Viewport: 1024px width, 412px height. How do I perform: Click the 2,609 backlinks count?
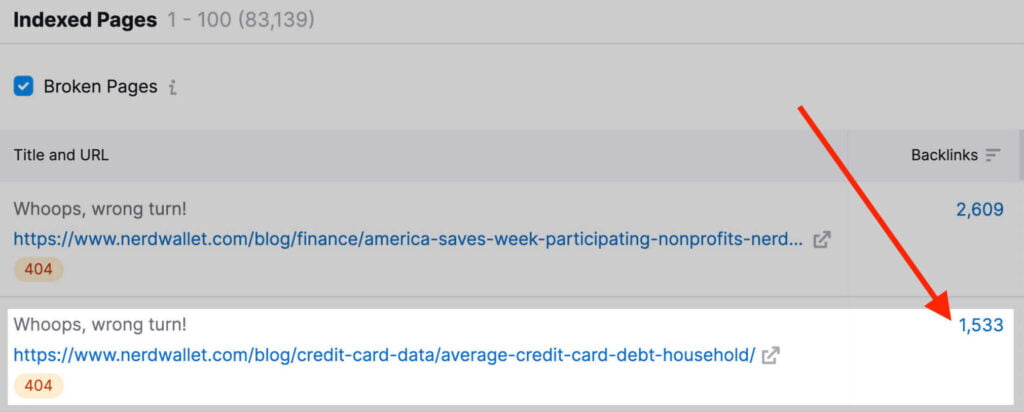point(979,209)
